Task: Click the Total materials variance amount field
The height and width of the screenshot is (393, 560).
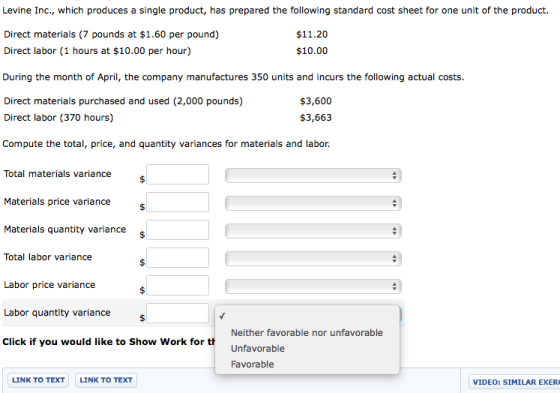Action: pyautogui.click(x=178, y=174)
